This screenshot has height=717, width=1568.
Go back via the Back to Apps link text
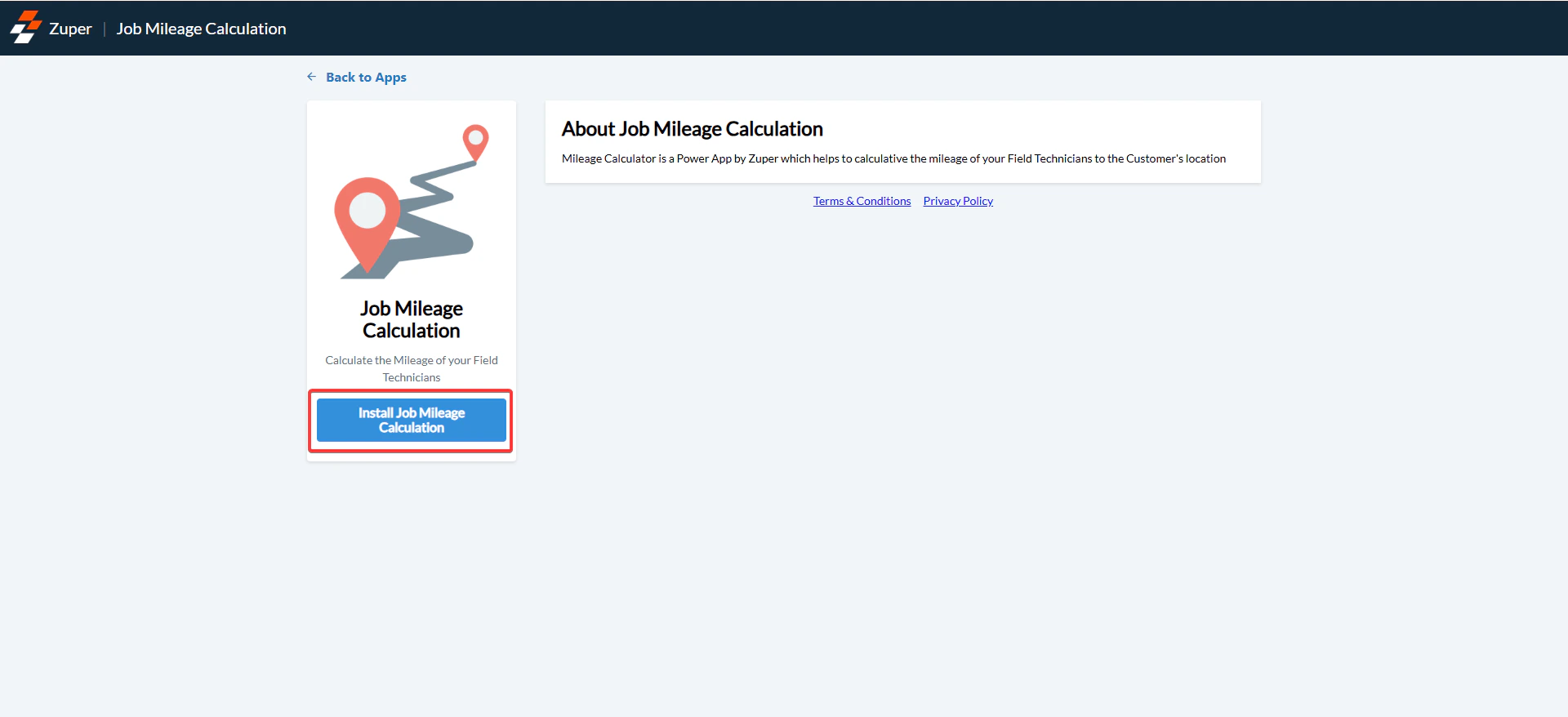[x=366, y=78]
